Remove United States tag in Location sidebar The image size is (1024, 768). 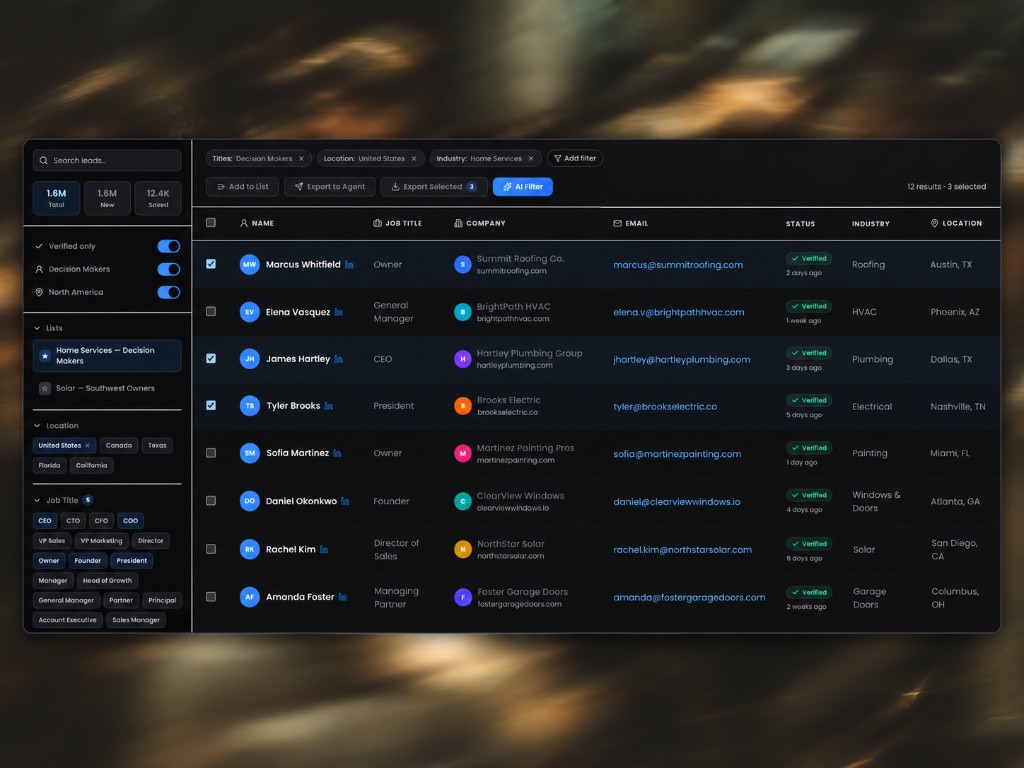(x=88, y=445)
